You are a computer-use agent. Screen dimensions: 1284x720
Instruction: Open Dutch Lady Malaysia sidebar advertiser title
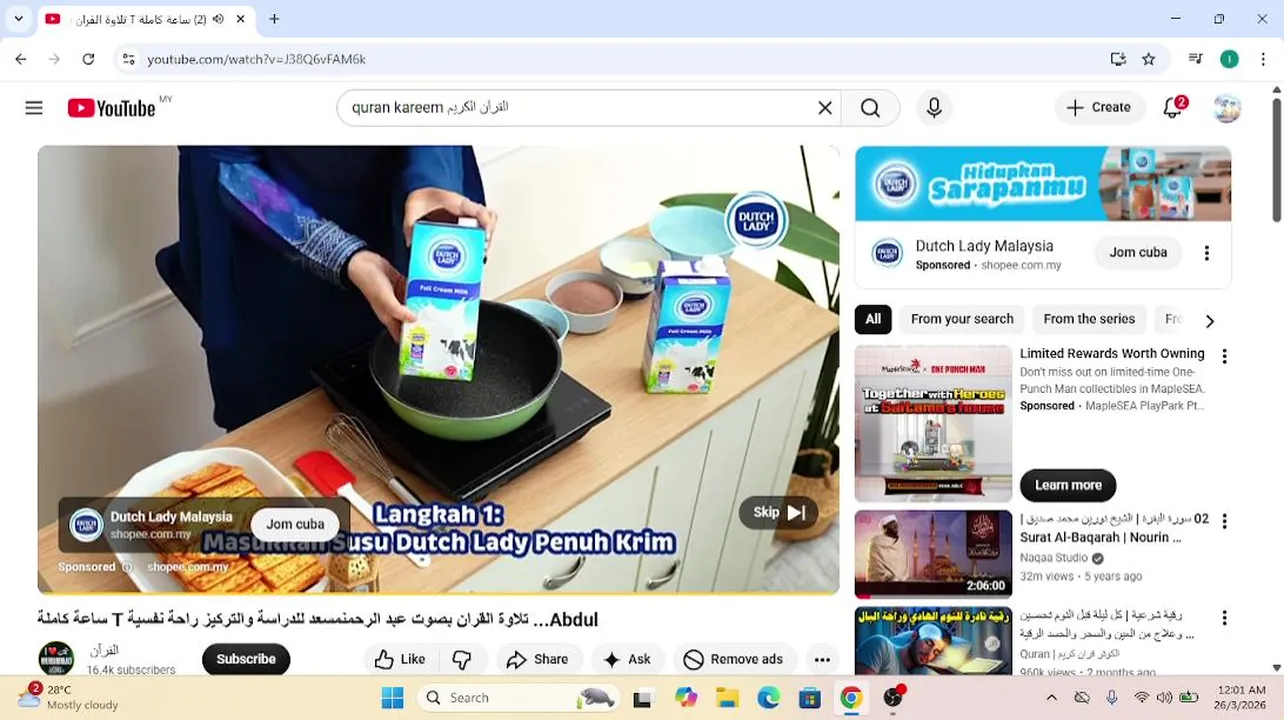[x=984, y=246]
